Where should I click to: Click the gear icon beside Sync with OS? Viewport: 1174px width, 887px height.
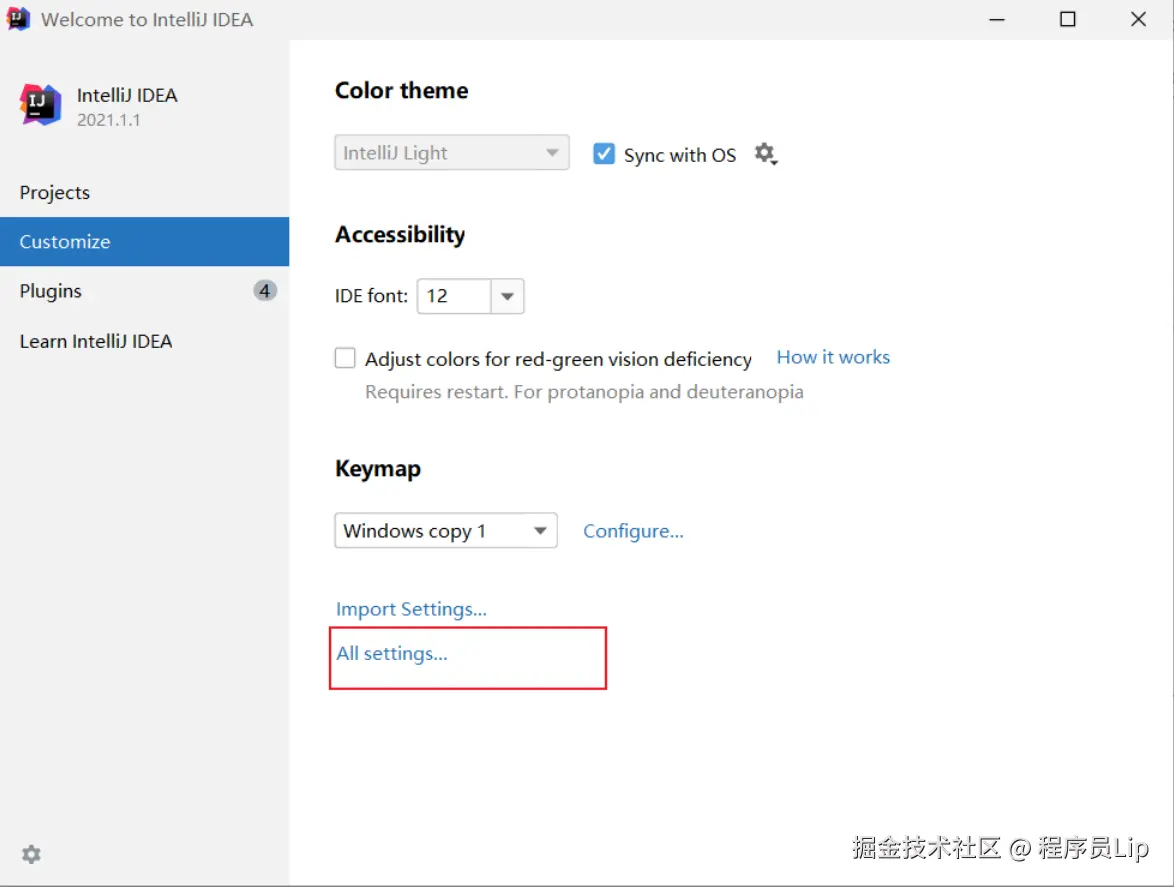click(765, 154)
